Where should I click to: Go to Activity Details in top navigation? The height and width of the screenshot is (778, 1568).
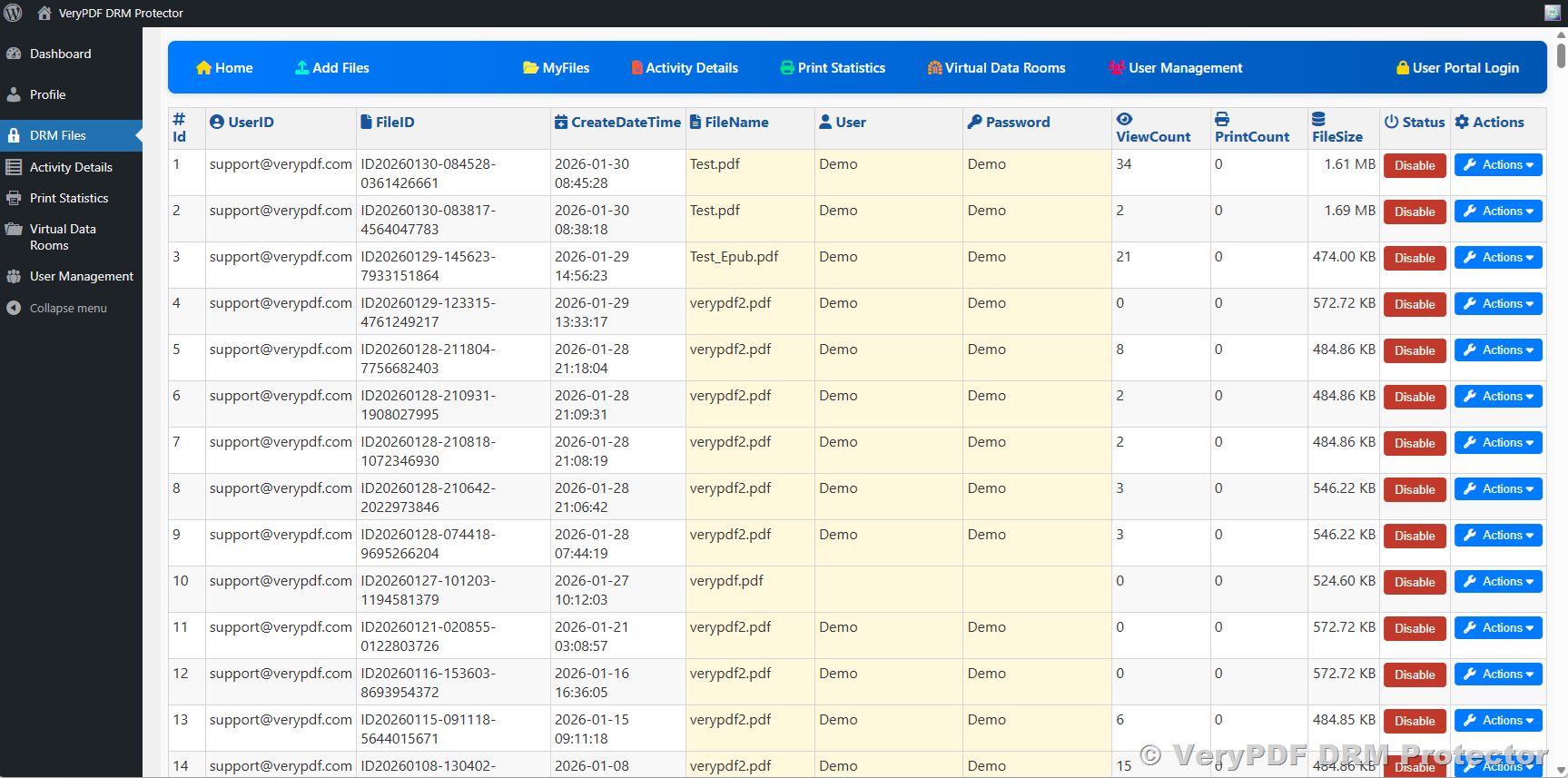click(x=685, y=68)
